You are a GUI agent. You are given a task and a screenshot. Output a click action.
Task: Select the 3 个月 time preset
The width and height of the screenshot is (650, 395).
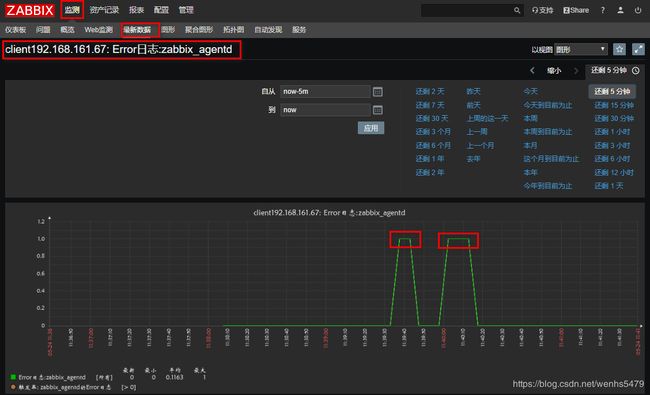pyautogui.click(x=433, y=132)
